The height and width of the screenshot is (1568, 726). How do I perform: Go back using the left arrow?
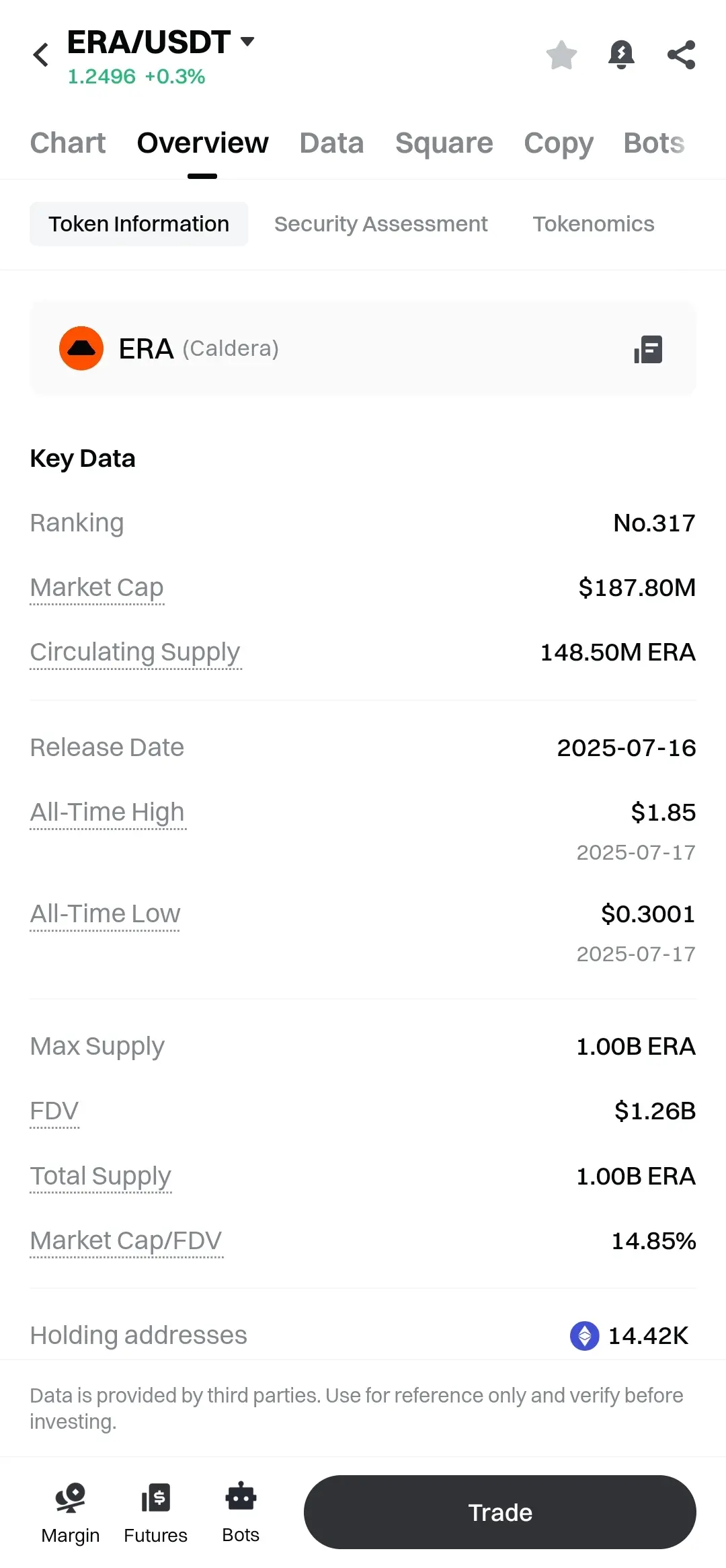(x=41, y=55)
